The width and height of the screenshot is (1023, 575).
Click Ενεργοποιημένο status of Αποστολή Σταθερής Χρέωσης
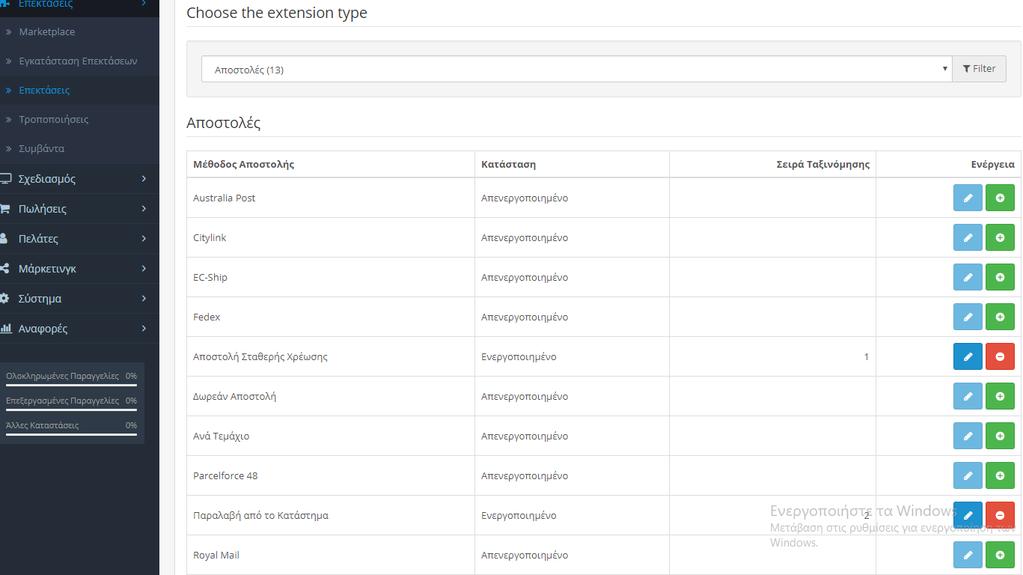pyautogui.click(x=519, y=357)
